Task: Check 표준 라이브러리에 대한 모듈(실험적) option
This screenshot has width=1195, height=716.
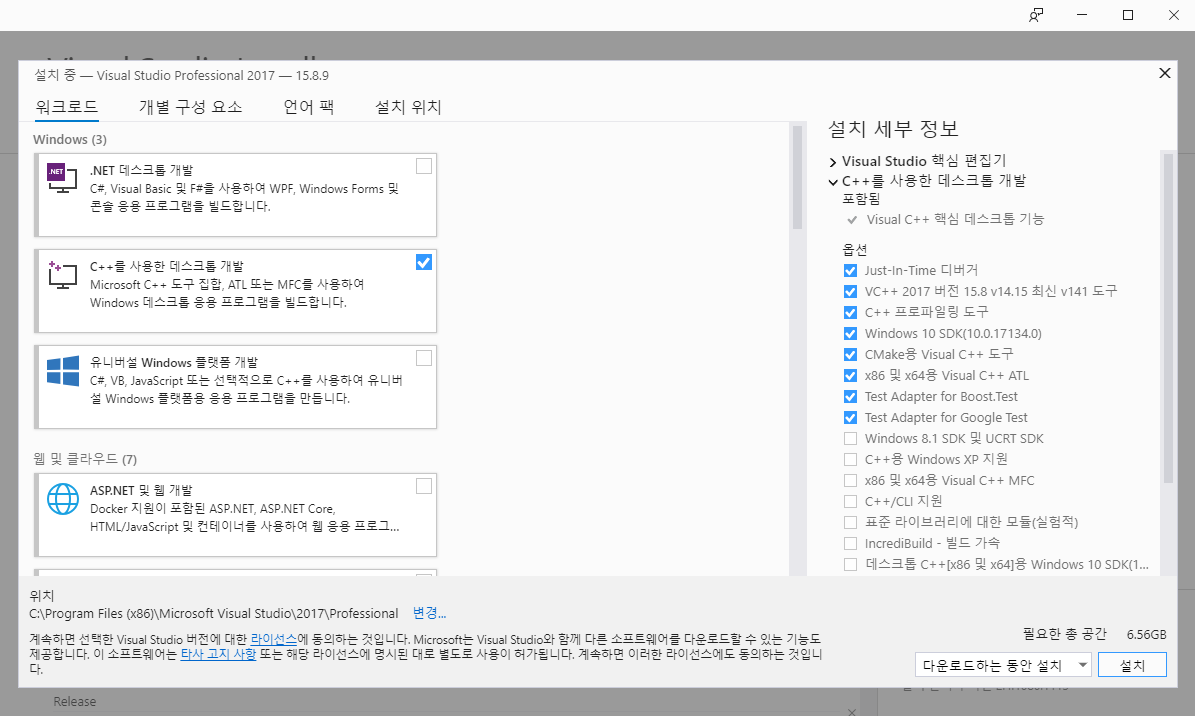Action: click(x=851, y=522)
